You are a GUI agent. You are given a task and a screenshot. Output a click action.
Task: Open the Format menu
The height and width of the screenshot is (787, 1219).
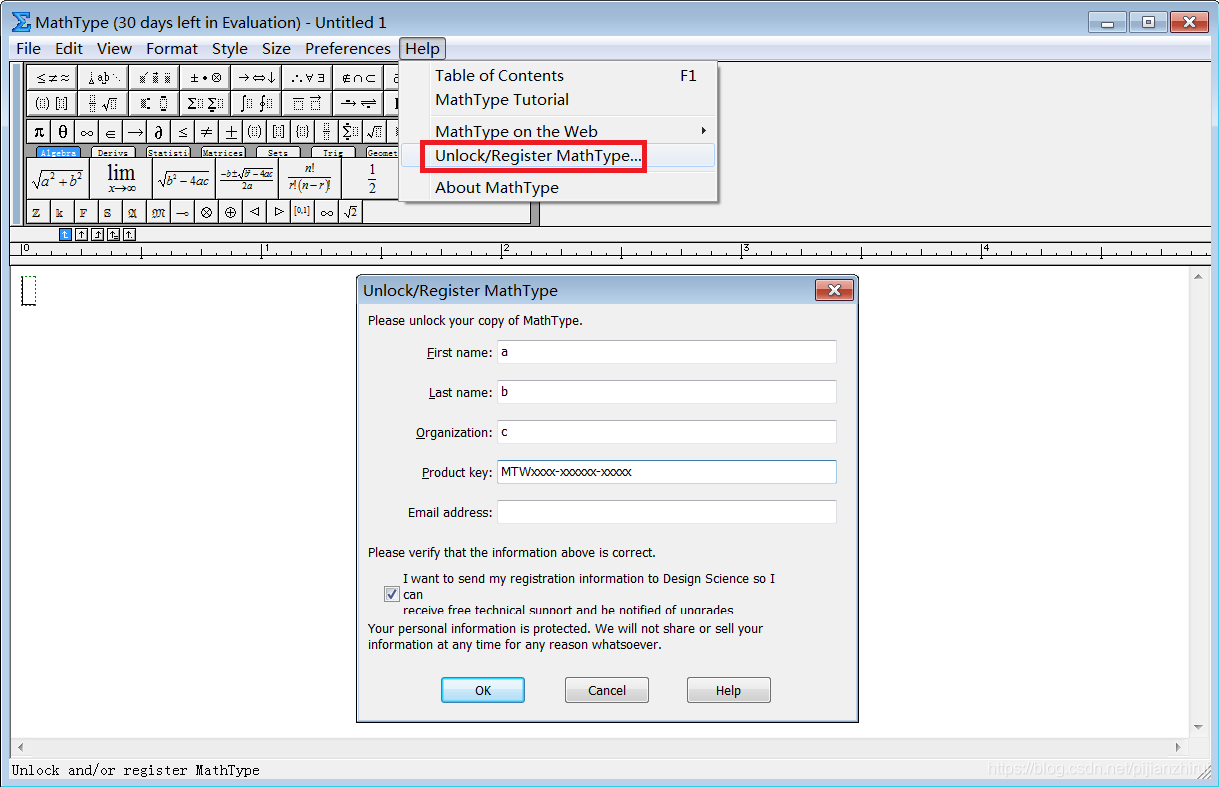pyautogui.click(x=172, y=48)
